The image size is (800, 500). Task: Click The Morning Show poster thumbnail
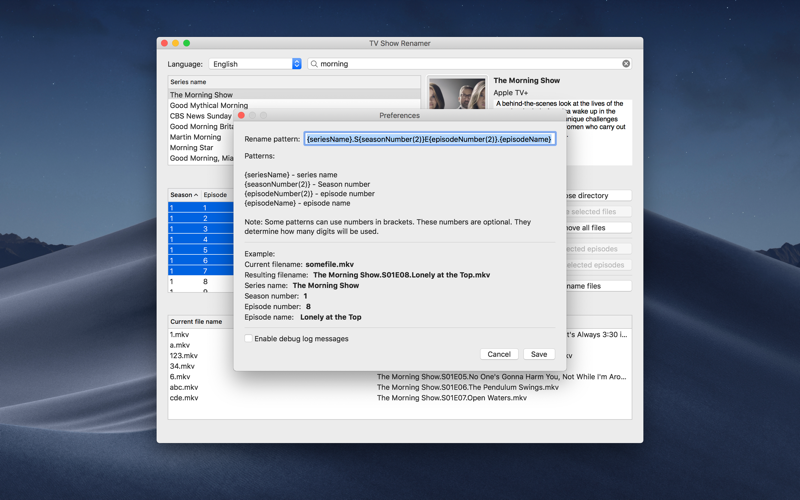457,93
